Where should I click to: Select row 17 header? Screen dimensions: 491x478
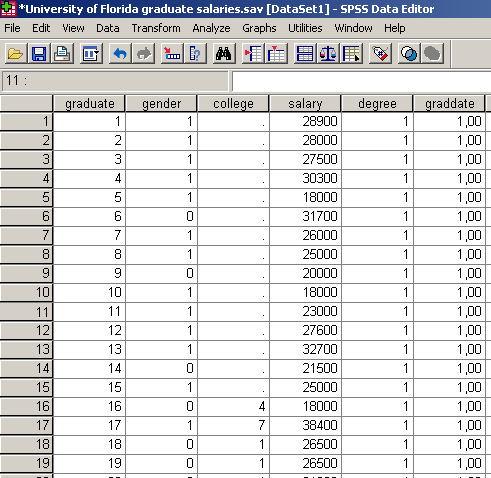[x=26, y=425]
